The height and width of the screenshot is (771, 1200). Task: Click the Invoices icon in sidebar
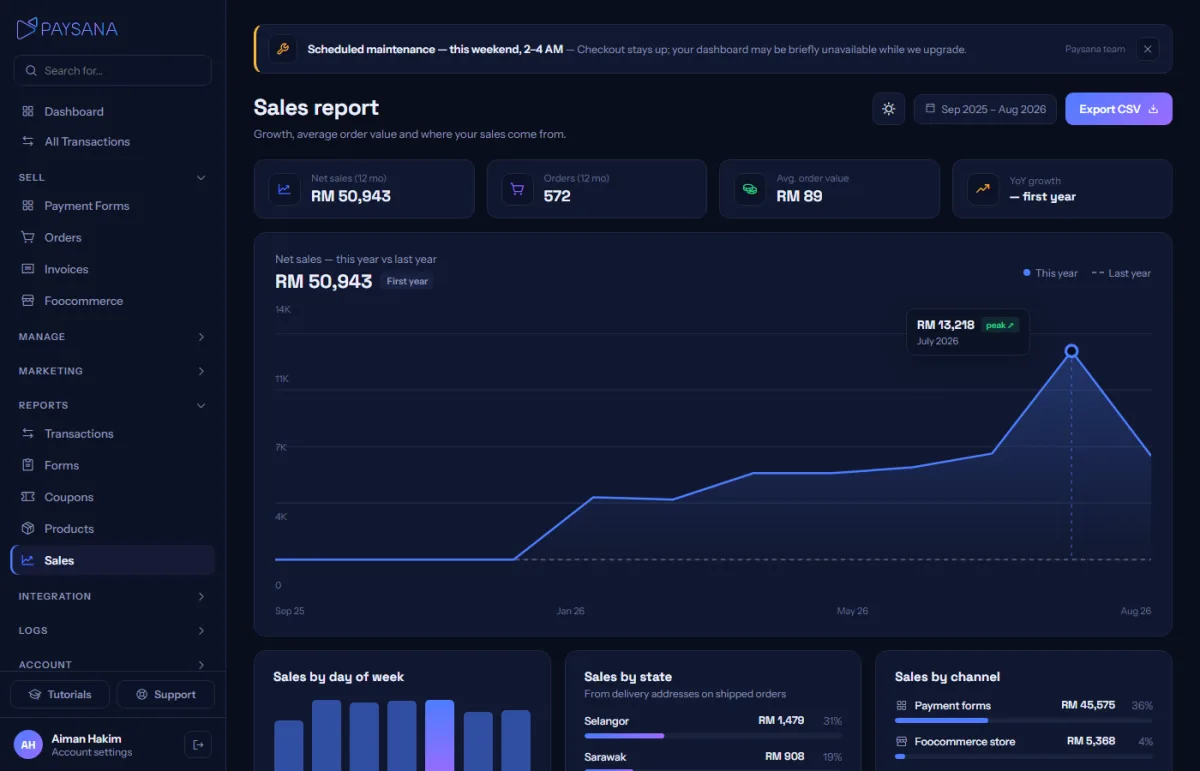[28, 269]
